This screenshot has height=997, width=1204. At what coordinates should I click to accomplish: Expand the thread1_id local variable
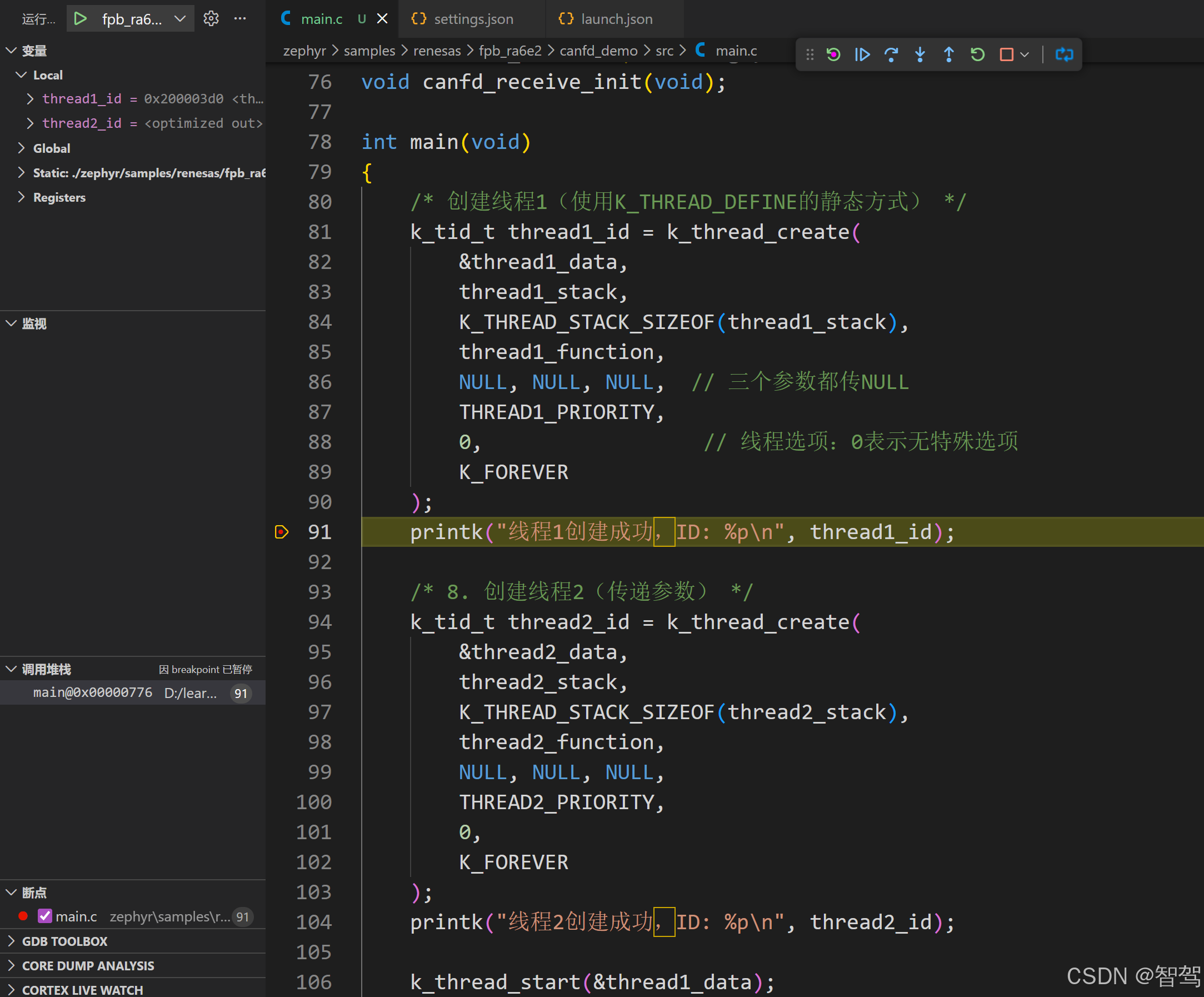pos(30,98)
